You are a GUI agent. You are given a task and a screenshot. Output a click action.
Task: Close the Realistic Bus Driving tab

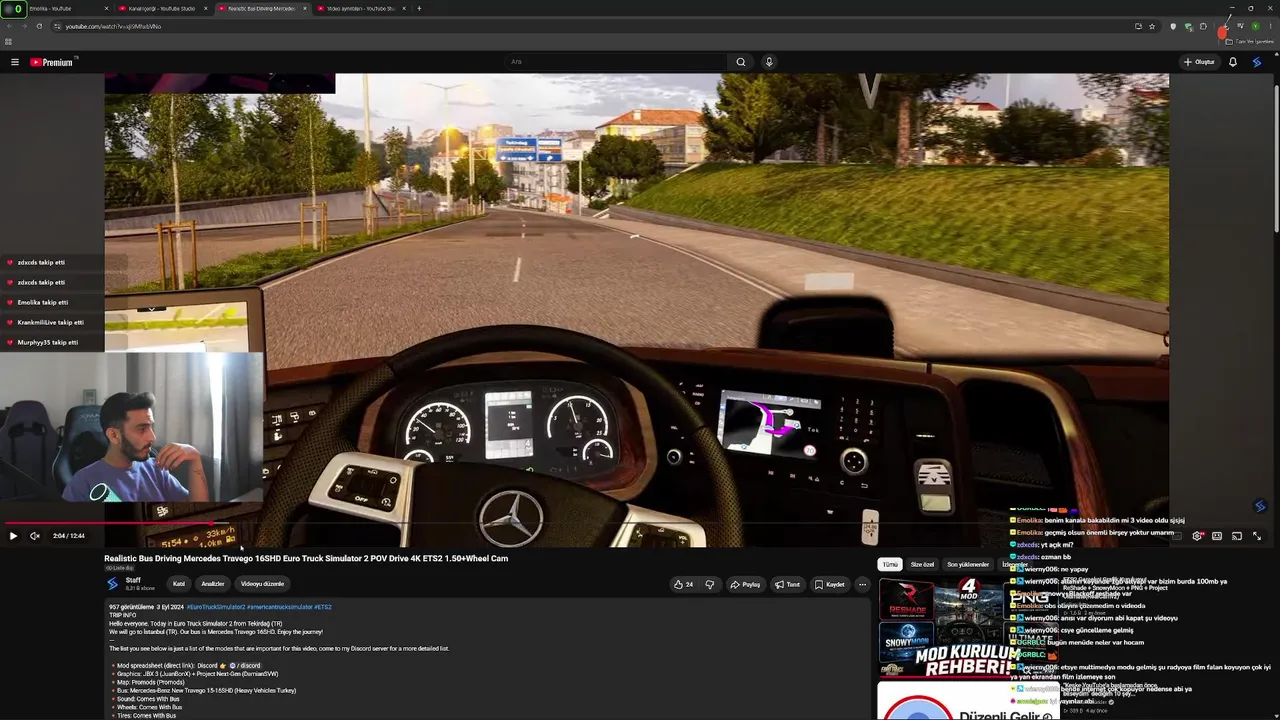[x=305, y=8]
